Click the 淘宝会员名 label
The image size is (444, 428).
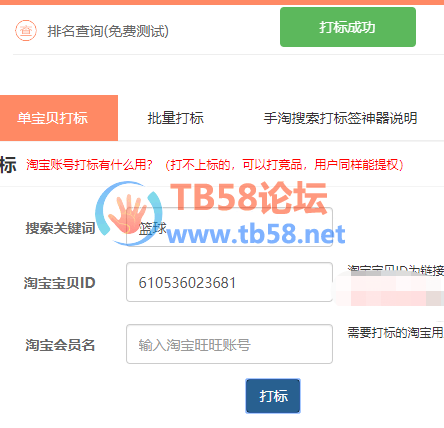tap(60, 345)
